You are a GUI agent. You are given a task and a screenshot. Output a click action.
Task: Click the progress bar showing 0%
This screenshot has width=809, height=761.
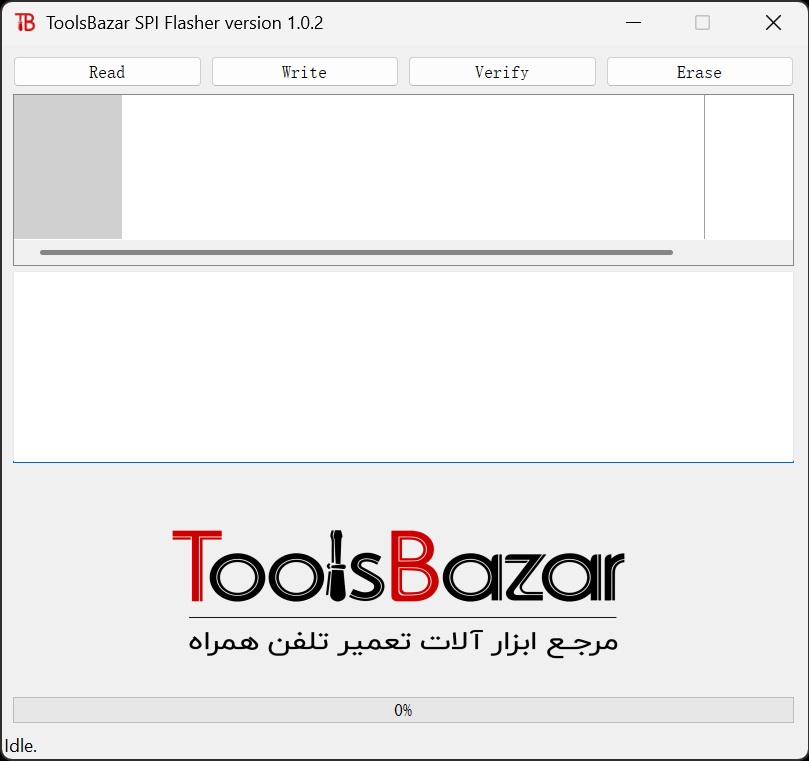click(x=404, y=710)
